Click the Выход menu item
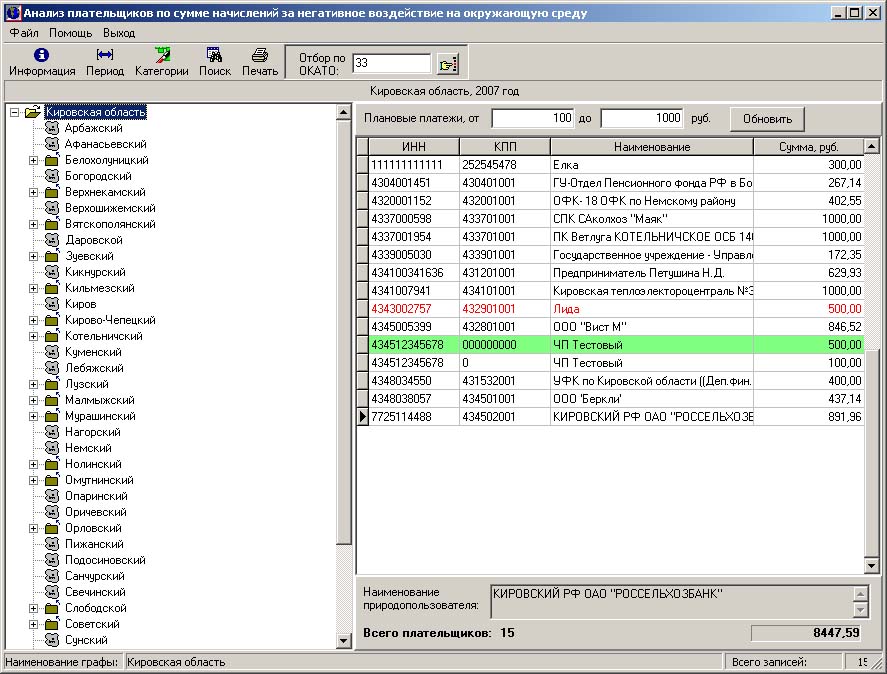The height and width of the screenshot is (674, 887). coord(119,33)
